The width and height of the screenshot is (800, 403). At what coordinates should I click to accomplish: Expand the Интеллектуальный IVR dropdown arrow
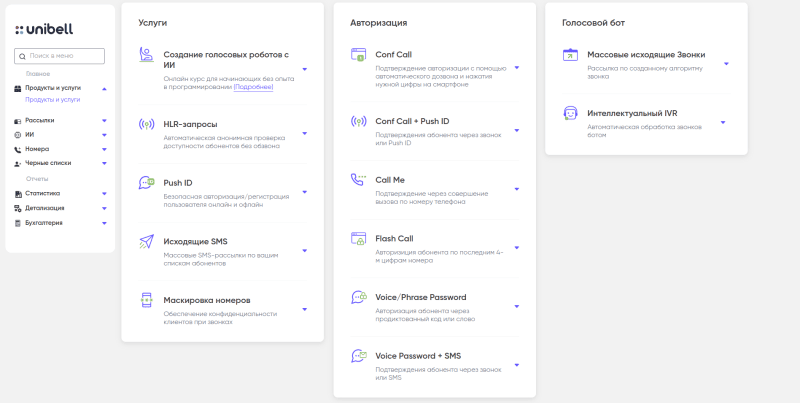pyautogui.click(x=722, y=122)
